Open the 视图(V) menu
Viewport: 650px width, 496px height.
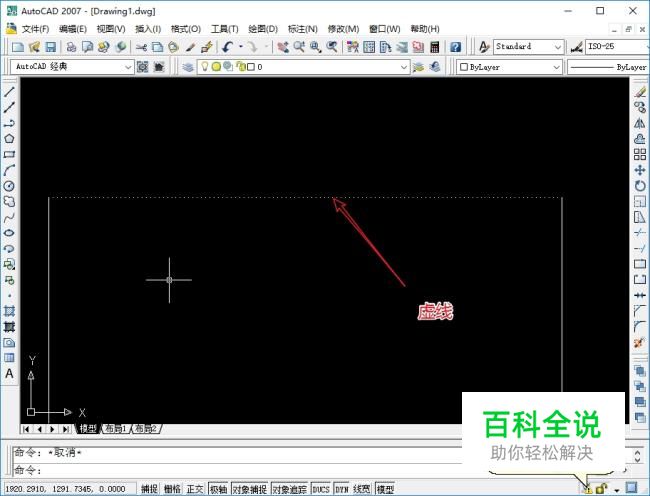click(x=111, y=29)
